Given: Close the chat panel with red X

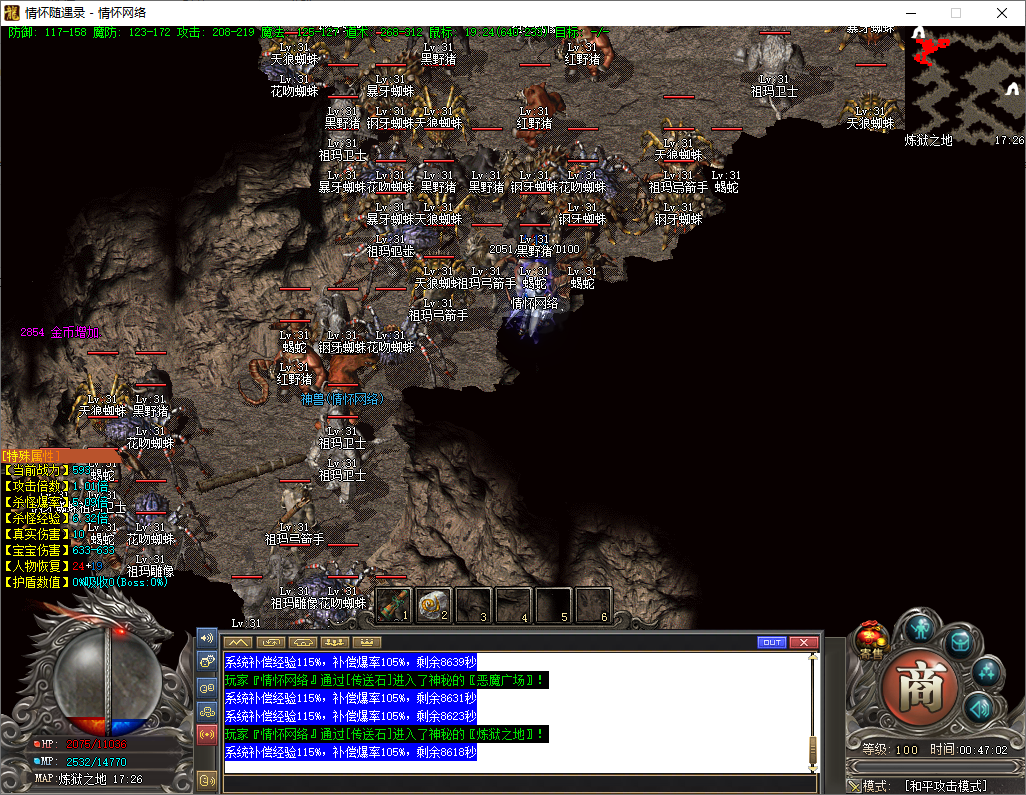Looking at the screenshot, I should tap(804, 643).
